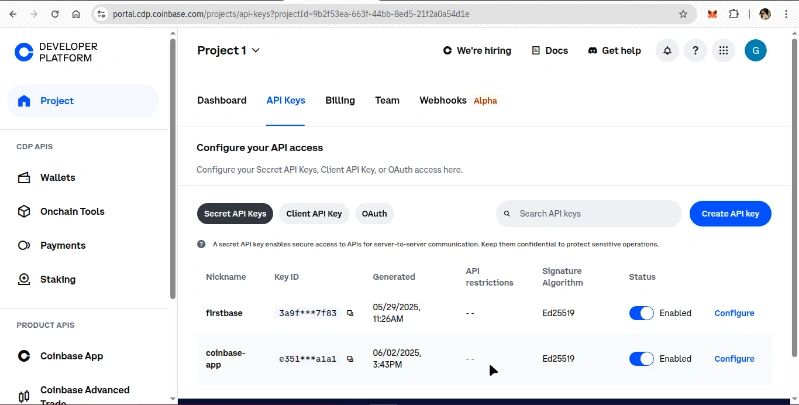Disable the firstbase API key toggle
The height and width of the screenshot is (405, 799).
point(641,313)
